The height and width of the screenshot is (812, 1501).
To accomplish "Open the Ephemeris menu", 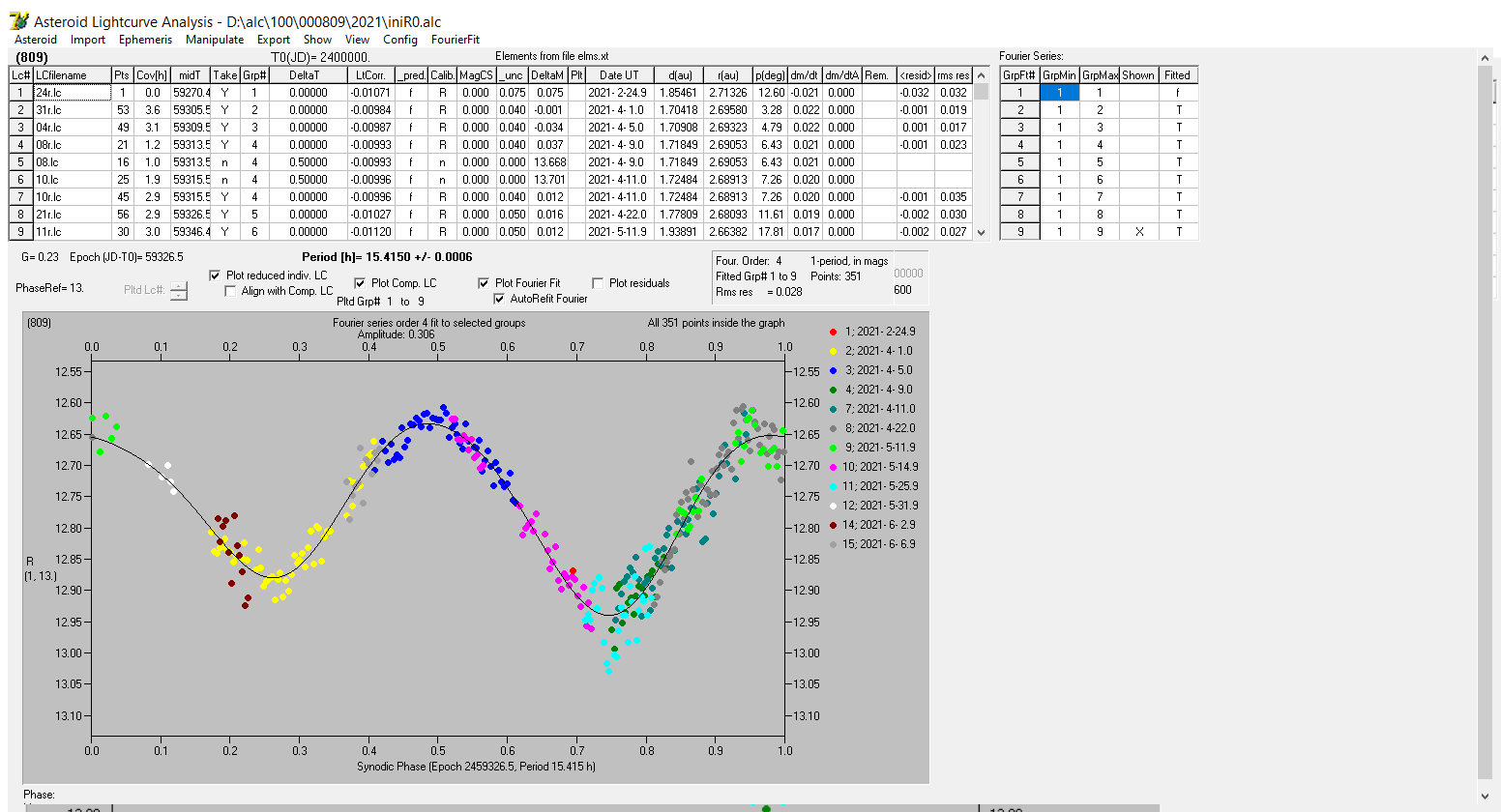I will click(x=145, y=40).
